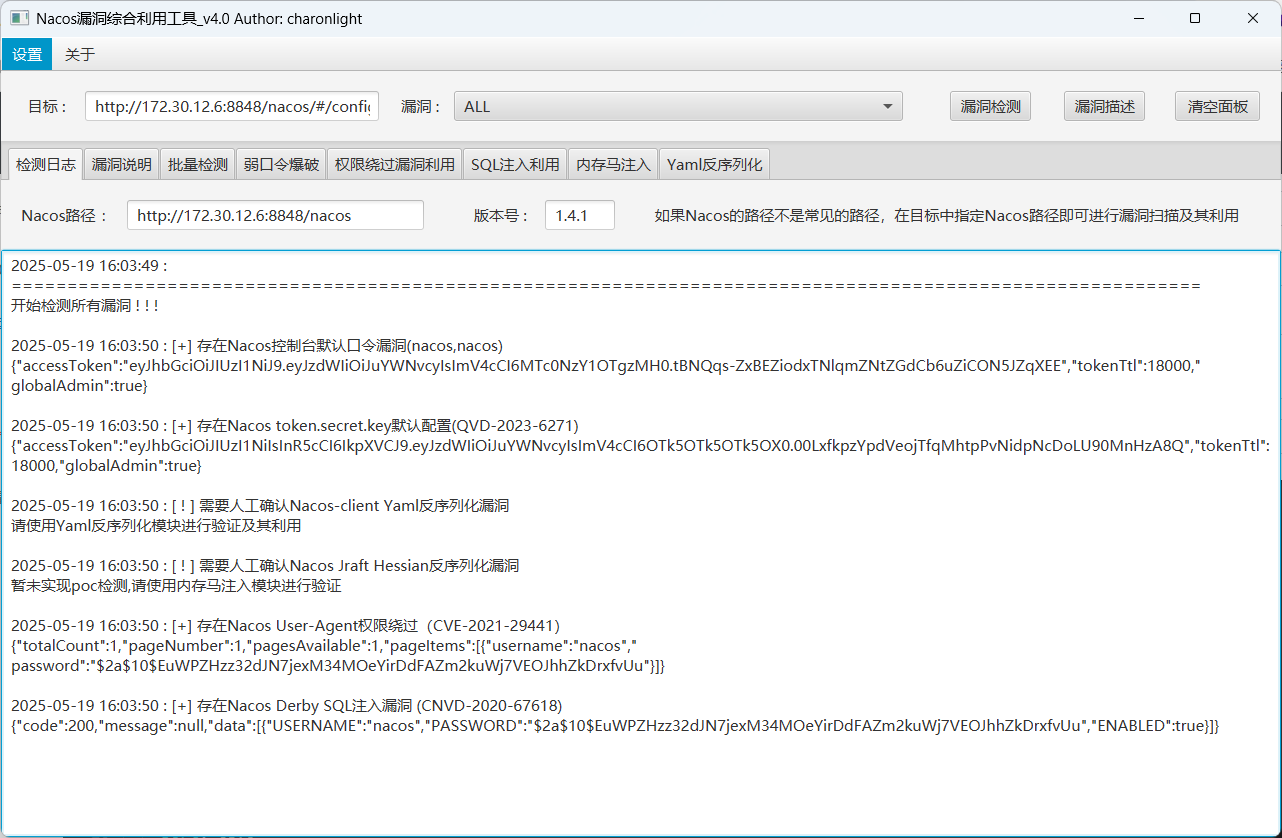Image resolution: width=1282 pixels, height=838 pixels.
Task: Click the Derby SQL注入漏洞 CNVD-2020-67618 log line
Action: 287,705
